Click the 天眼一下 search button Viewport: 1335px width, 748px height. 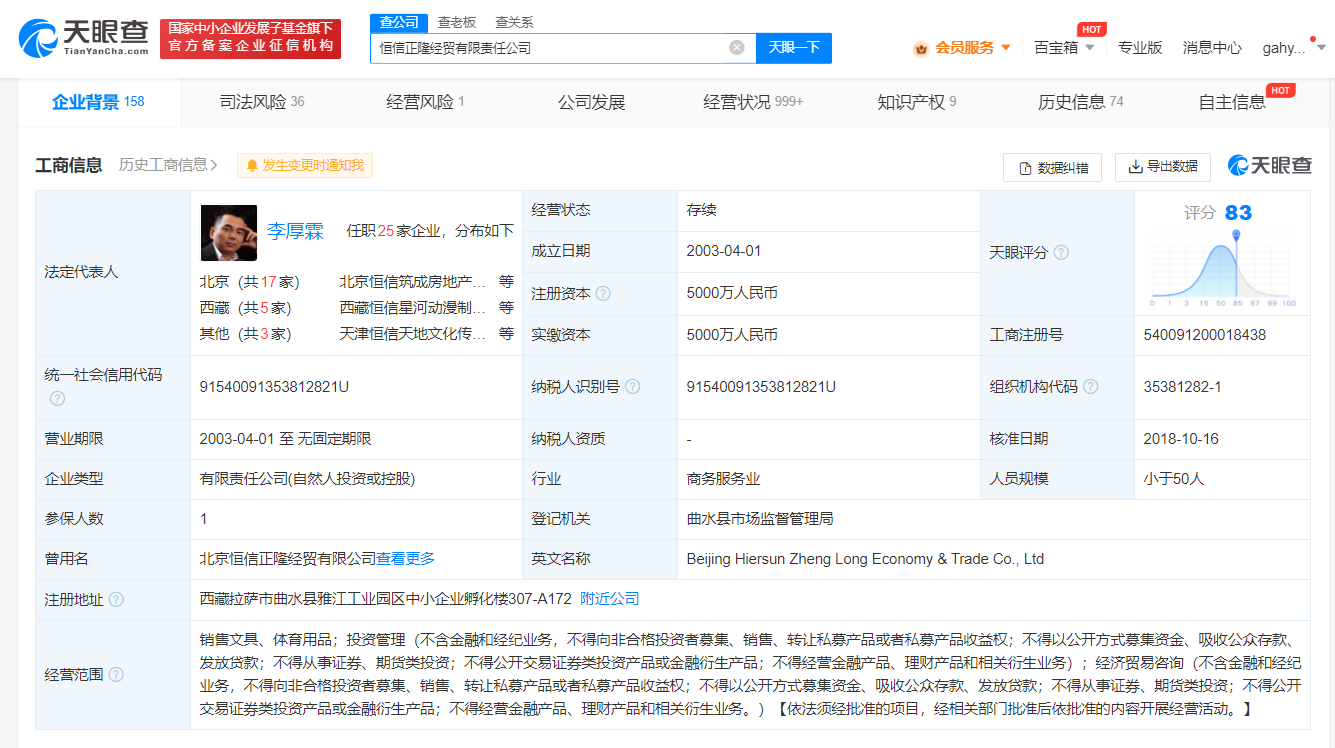(793, 47)
